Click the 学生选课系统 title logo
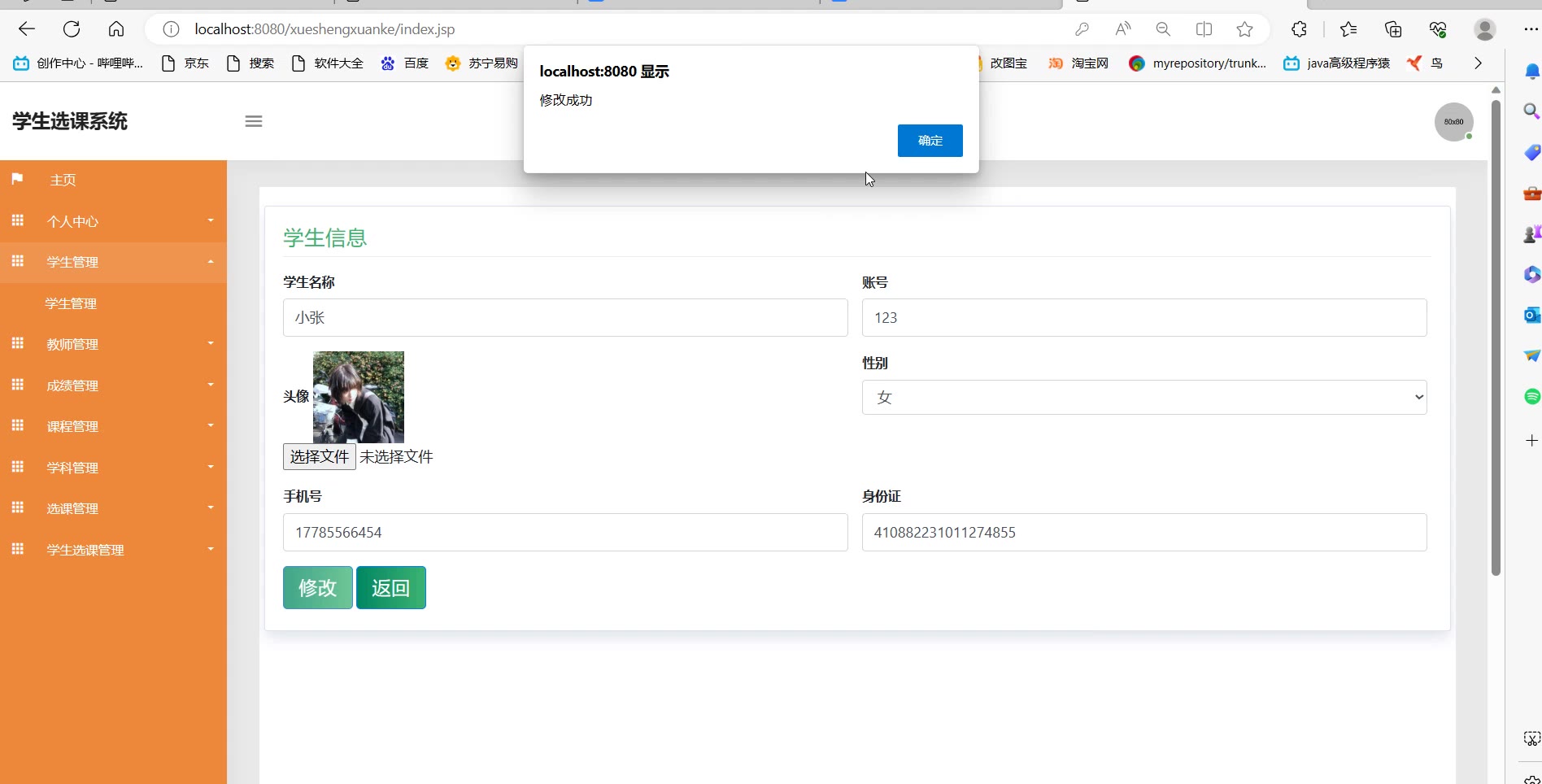The height and width of the screenshot is (784, 1542). [70, 121]
